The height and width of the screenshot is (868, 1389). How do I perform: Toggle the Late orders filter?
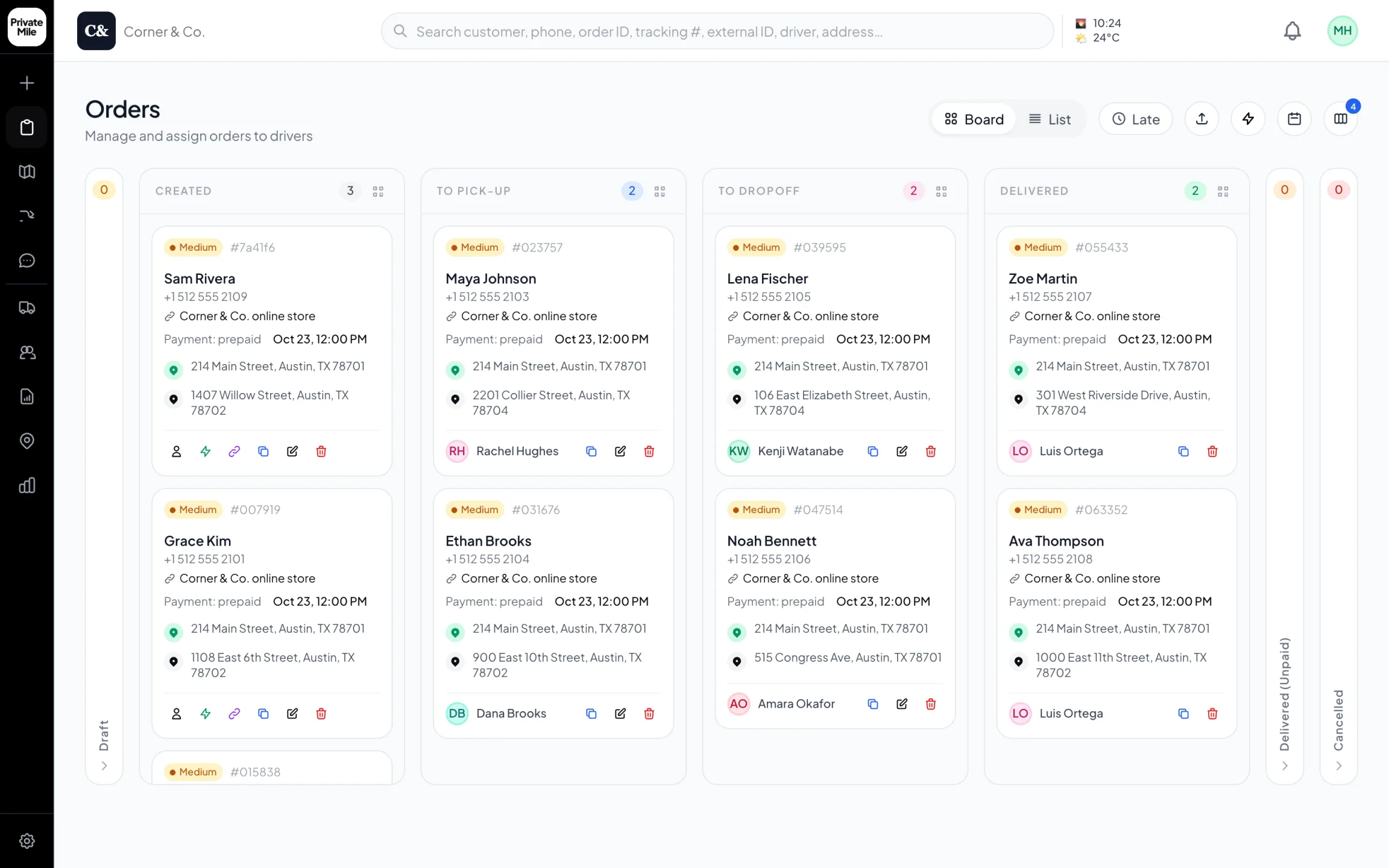(1135, 119)
